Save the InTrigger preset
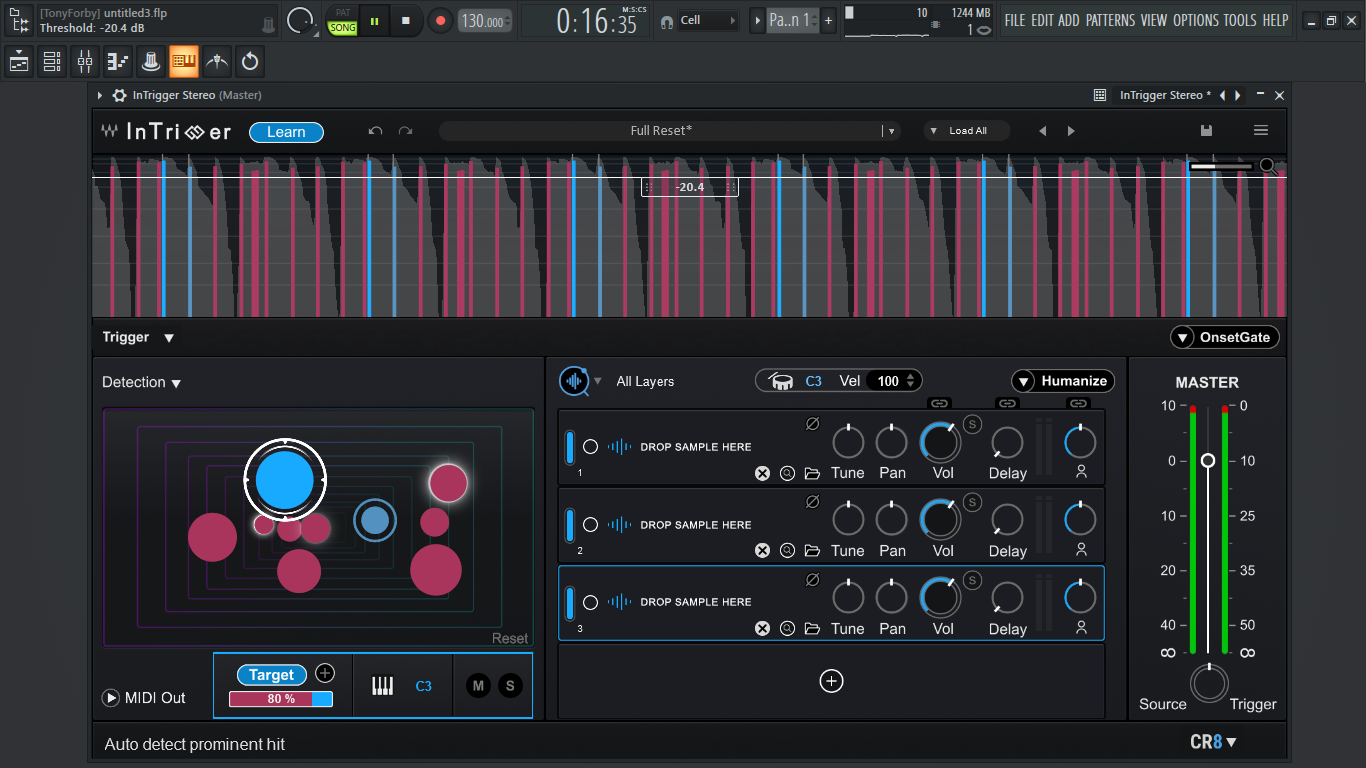 [x=1207, y=131]
